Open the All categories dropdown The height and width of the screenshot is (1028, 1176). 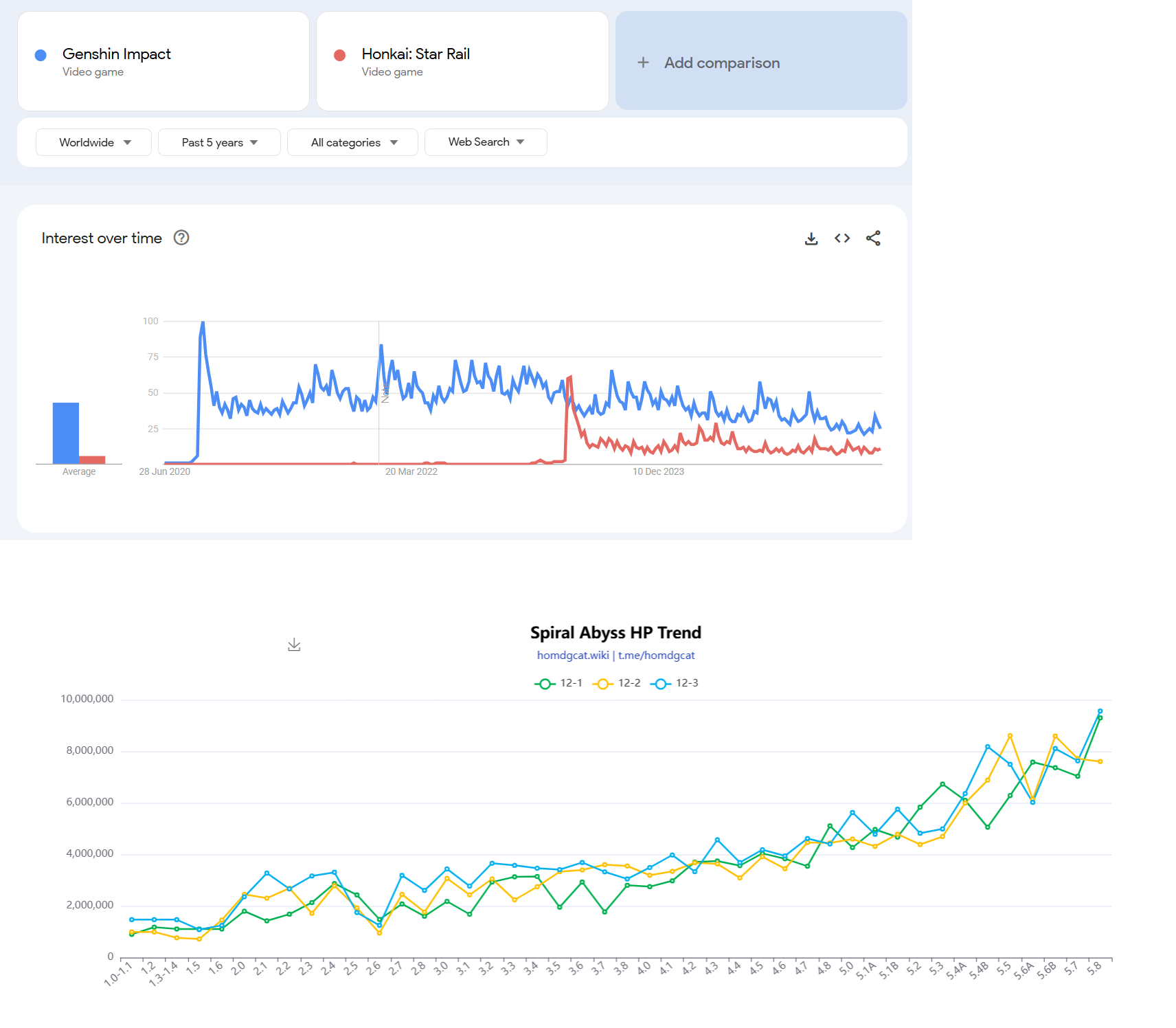[x=352, y=142]
